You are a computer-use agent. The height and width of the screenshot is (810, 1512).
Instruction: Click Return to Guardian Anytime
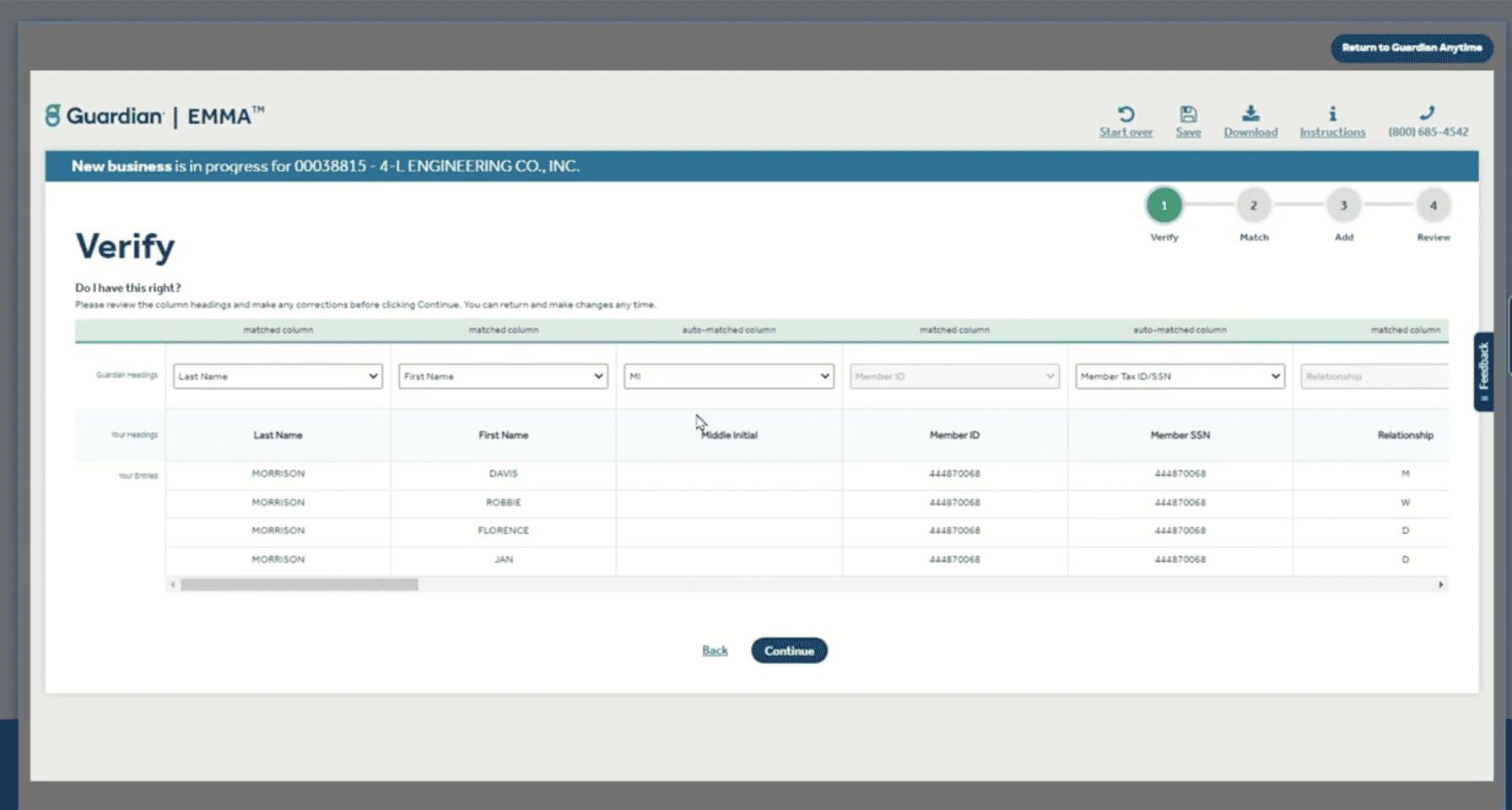(x=1411, y=48)
